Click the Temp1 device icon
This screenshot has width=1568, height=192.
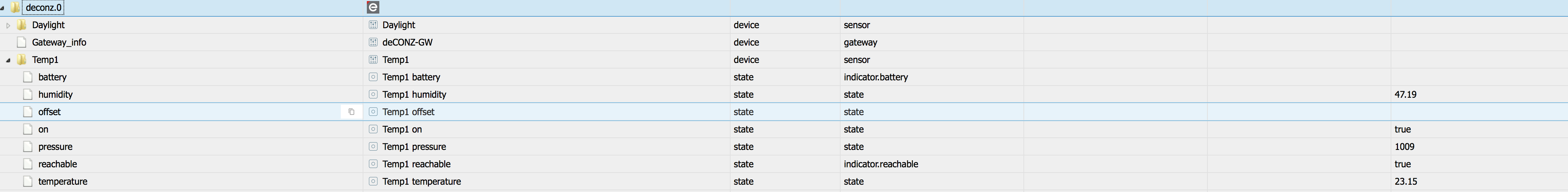coord(373,60)
